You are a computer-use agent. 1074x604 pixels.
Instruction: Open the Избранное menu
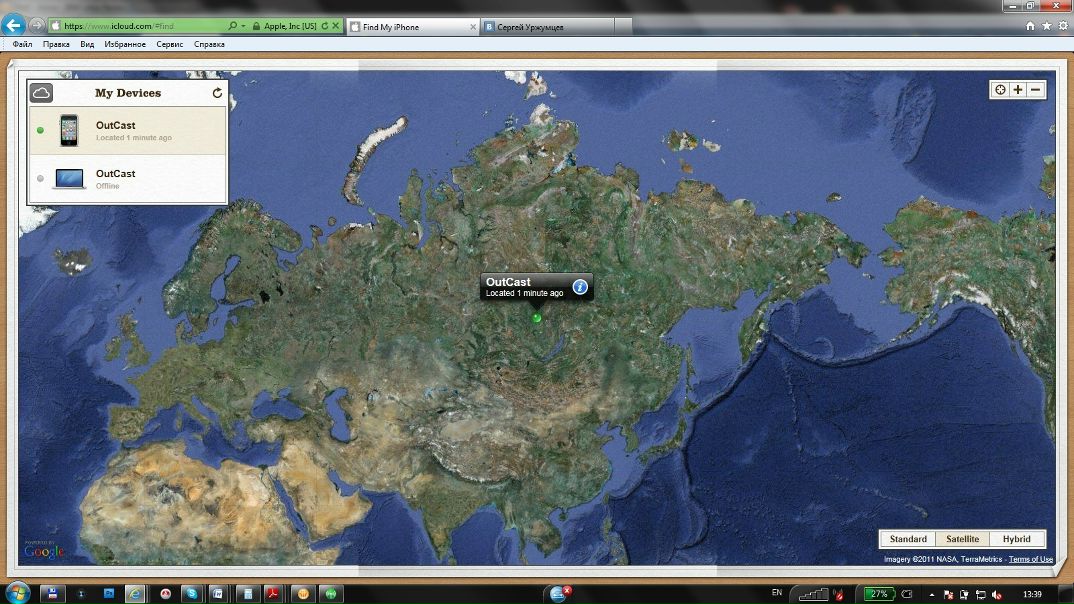point(125,44)
